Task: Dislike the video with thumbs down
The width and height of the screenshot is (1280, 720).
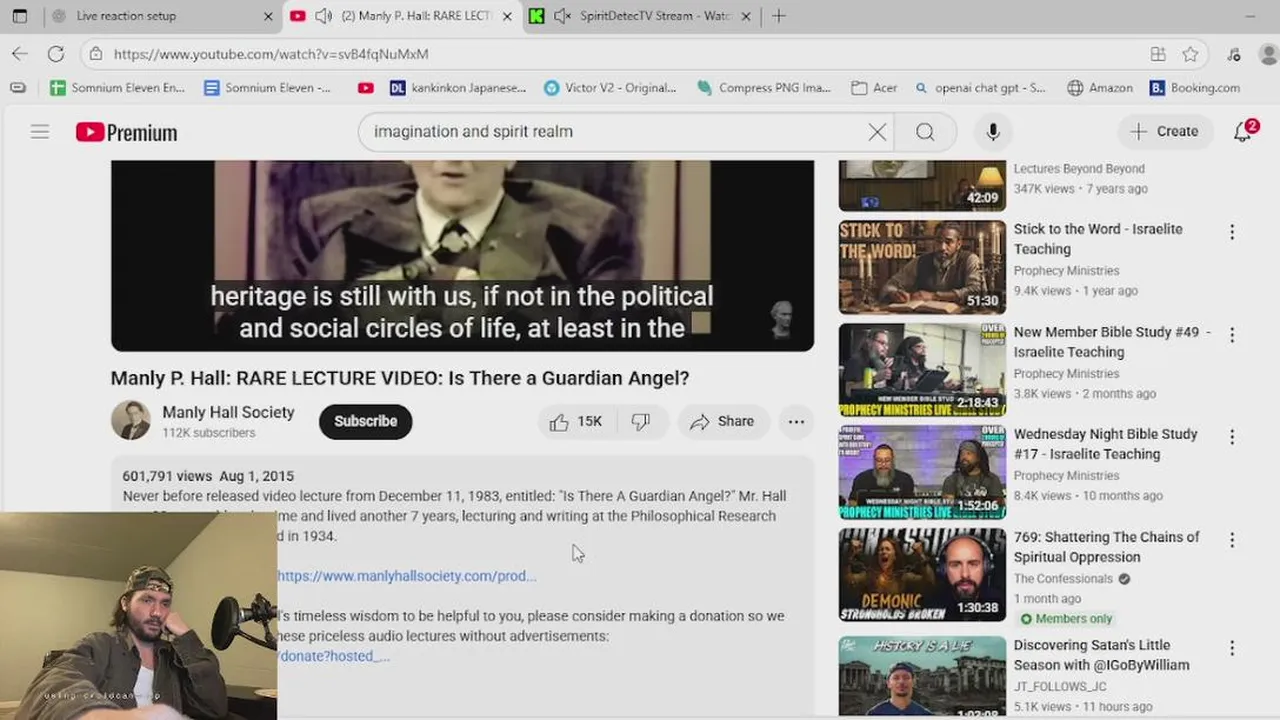Action: point(641,421)
